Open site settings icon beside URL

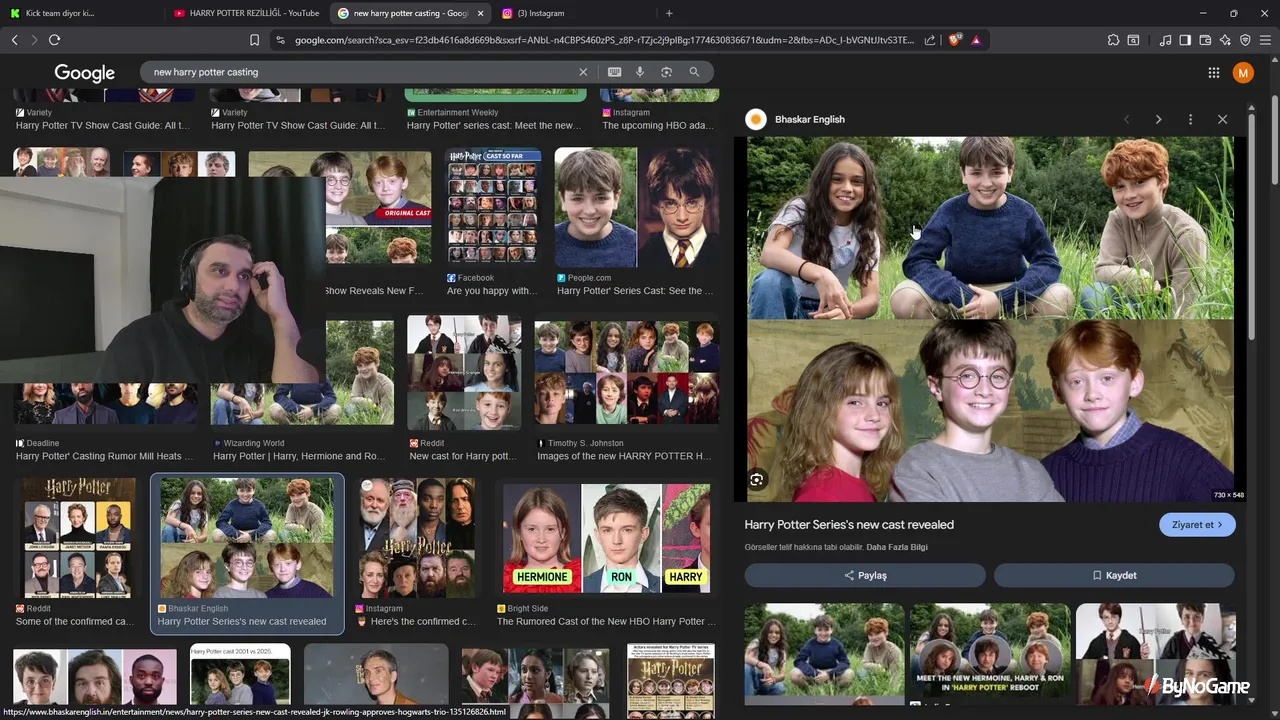[279, 40]
